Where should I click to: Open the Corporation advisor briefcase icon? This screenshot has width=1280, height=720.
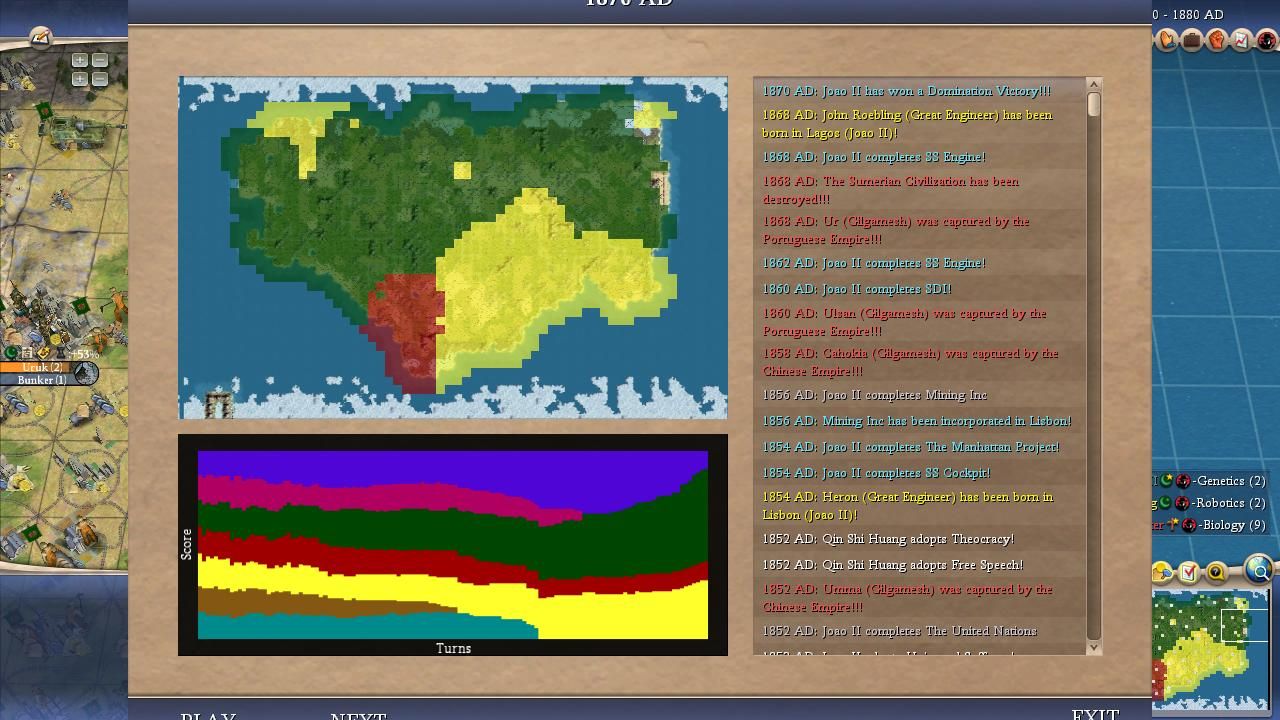[1191, 40]
